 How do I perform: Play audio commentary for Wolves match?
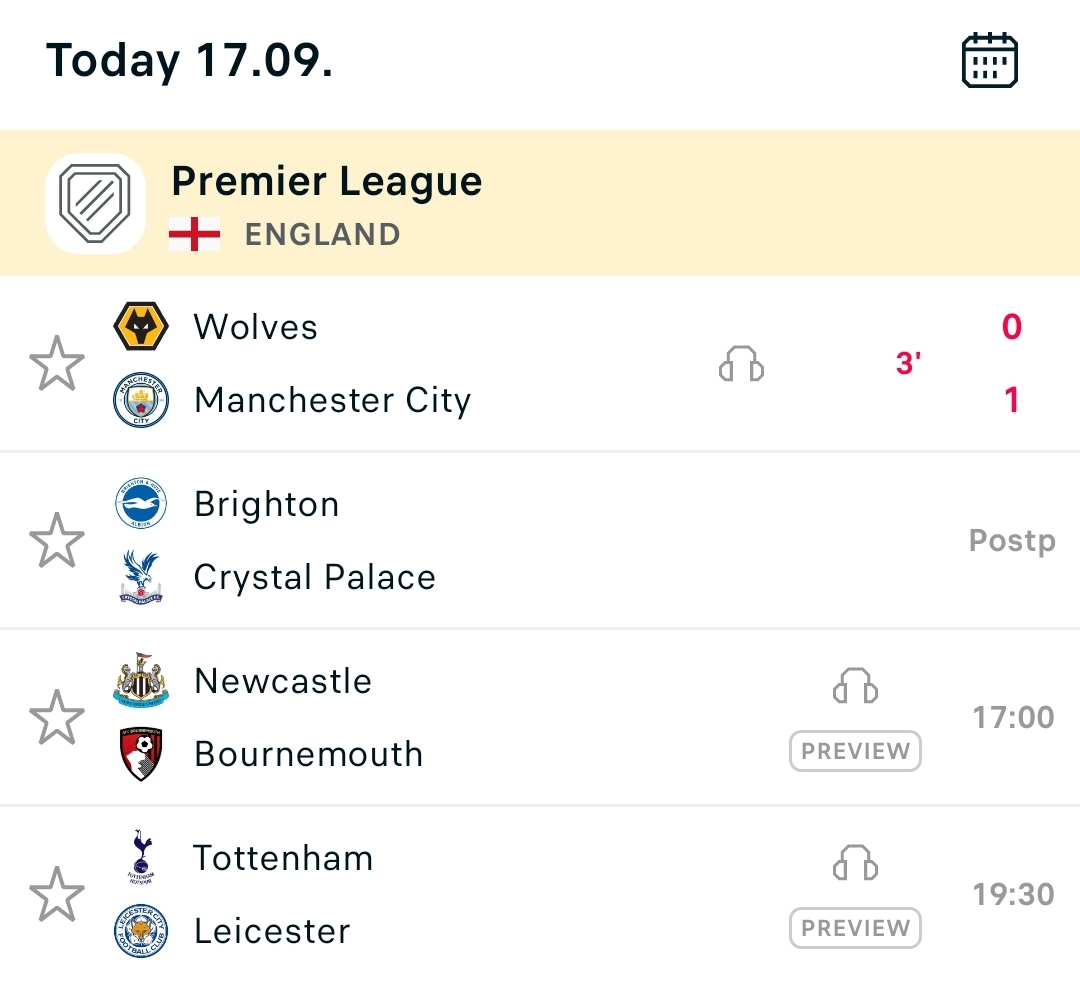741,364
